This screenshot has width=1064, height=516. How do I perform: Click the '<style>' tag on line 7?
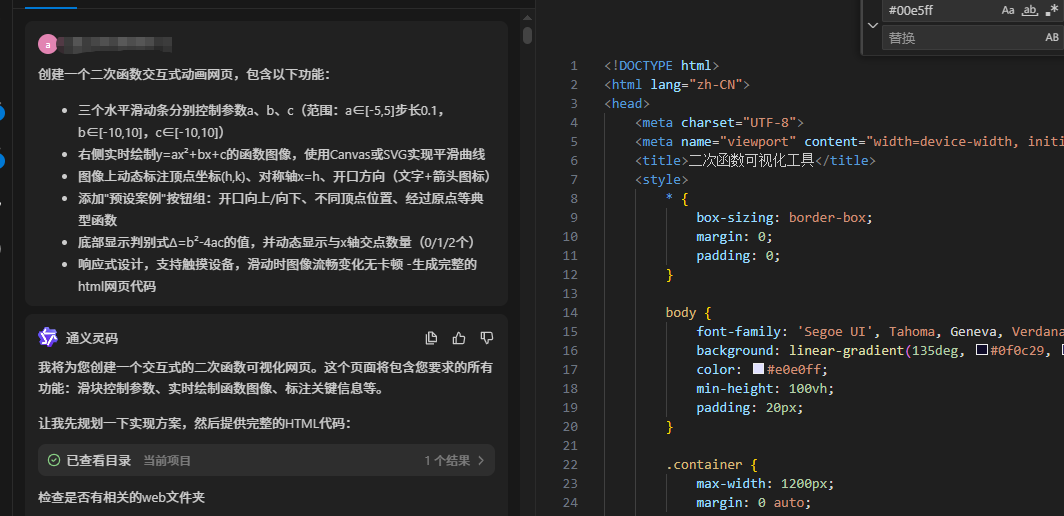(662, 180)
